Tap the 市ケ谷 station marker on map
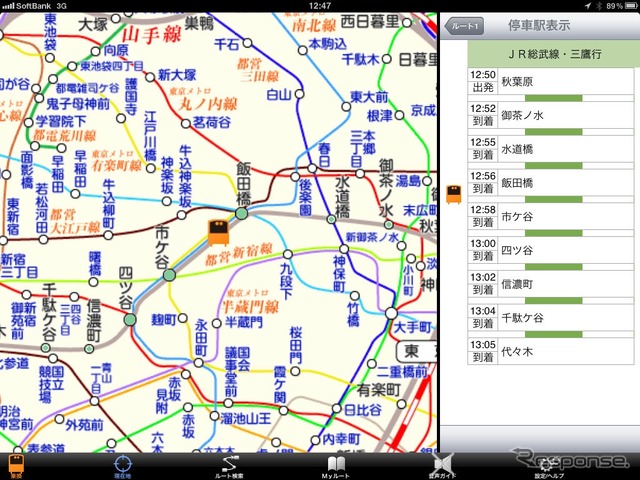 pos(169,275)
